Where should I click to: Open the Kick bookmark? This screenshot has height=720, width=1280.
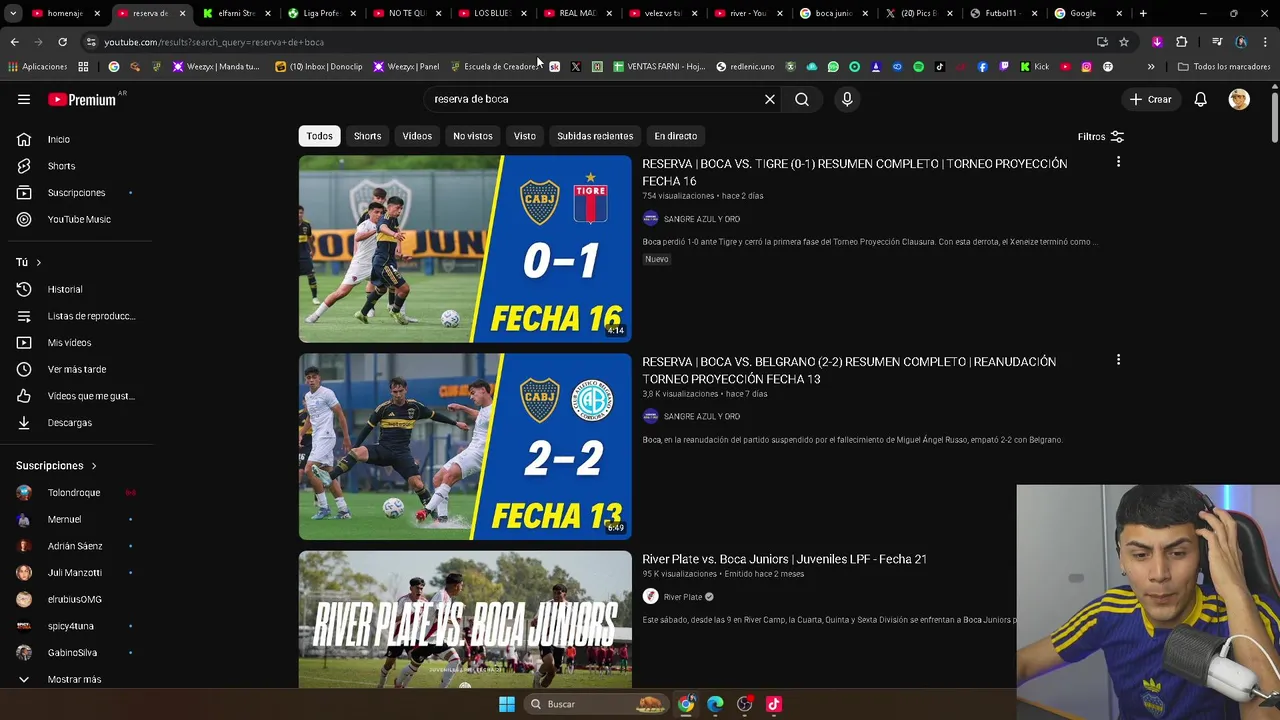tap(1034, 67)
